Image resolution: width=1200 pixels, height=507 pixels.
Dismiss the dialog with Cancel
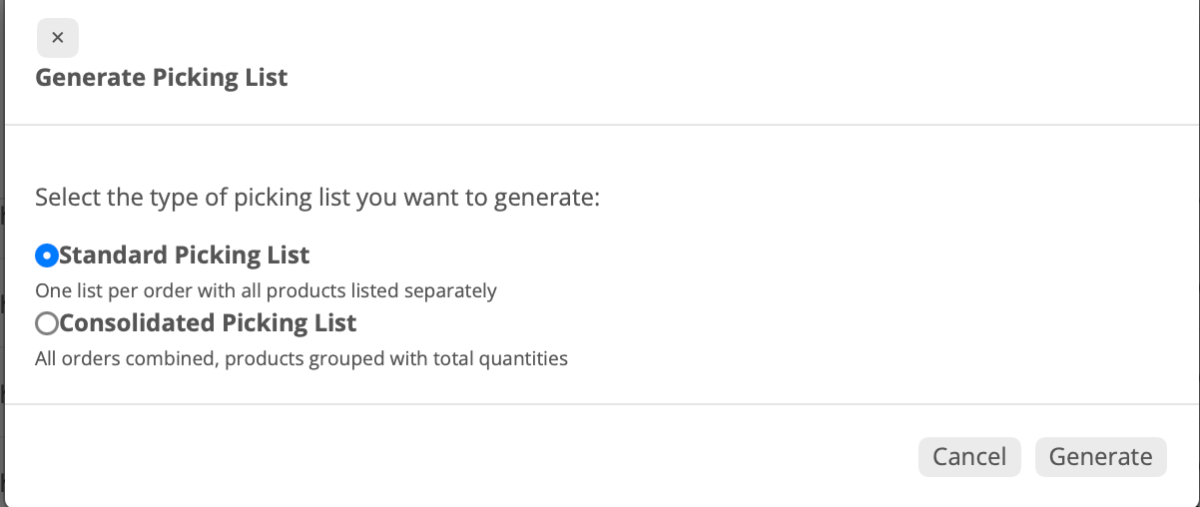969,457
